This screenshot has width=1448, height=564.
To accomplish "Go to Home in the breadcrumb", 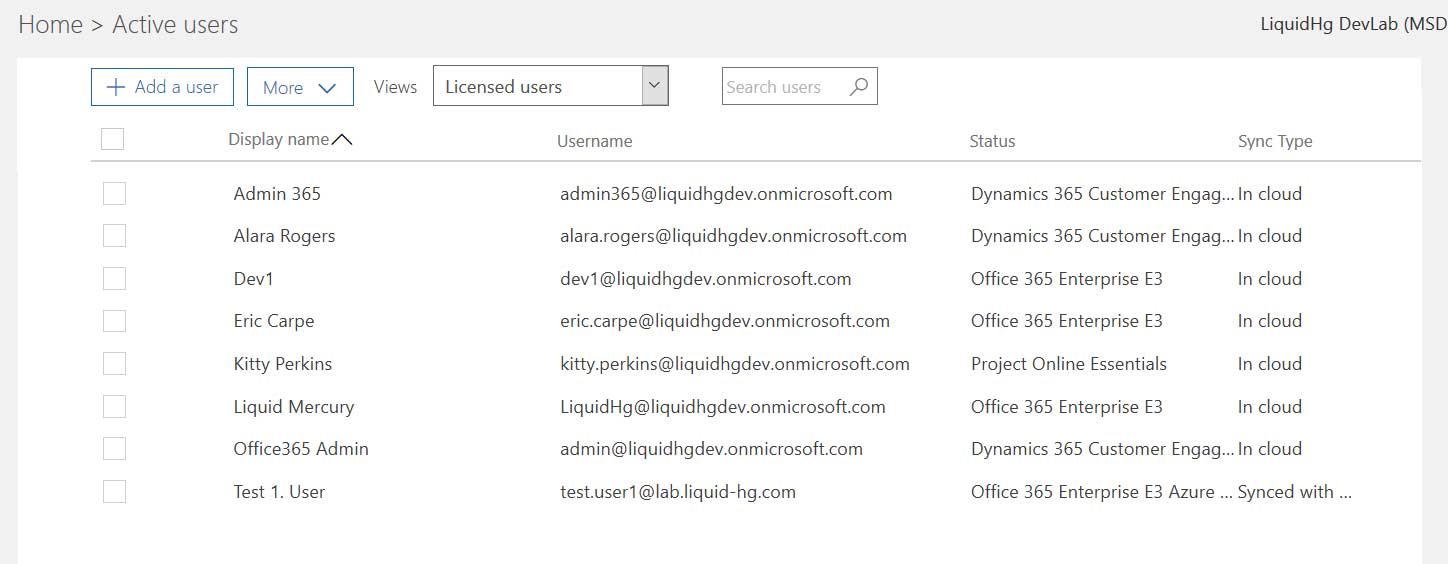I will pyautogui.click(x=50, y=25).
